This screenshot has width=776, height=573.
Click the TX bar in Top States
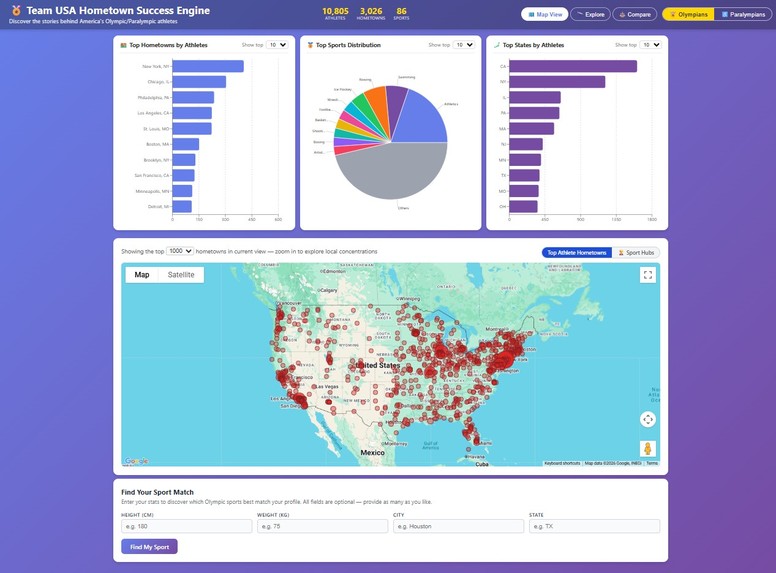click(x=524, y=175)
